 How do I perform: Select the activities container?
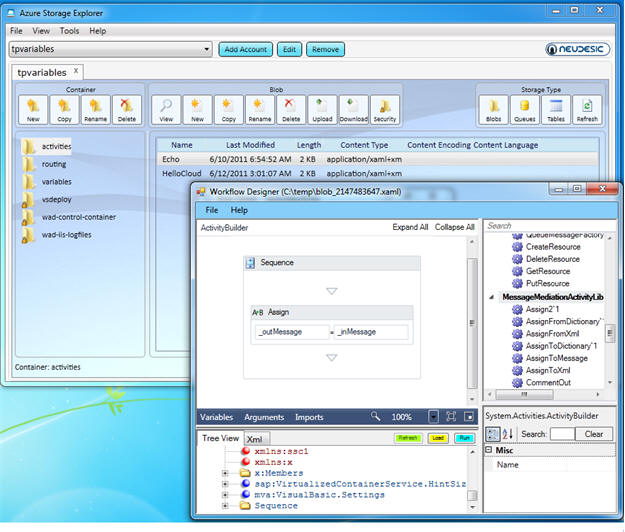pos(47,147)
